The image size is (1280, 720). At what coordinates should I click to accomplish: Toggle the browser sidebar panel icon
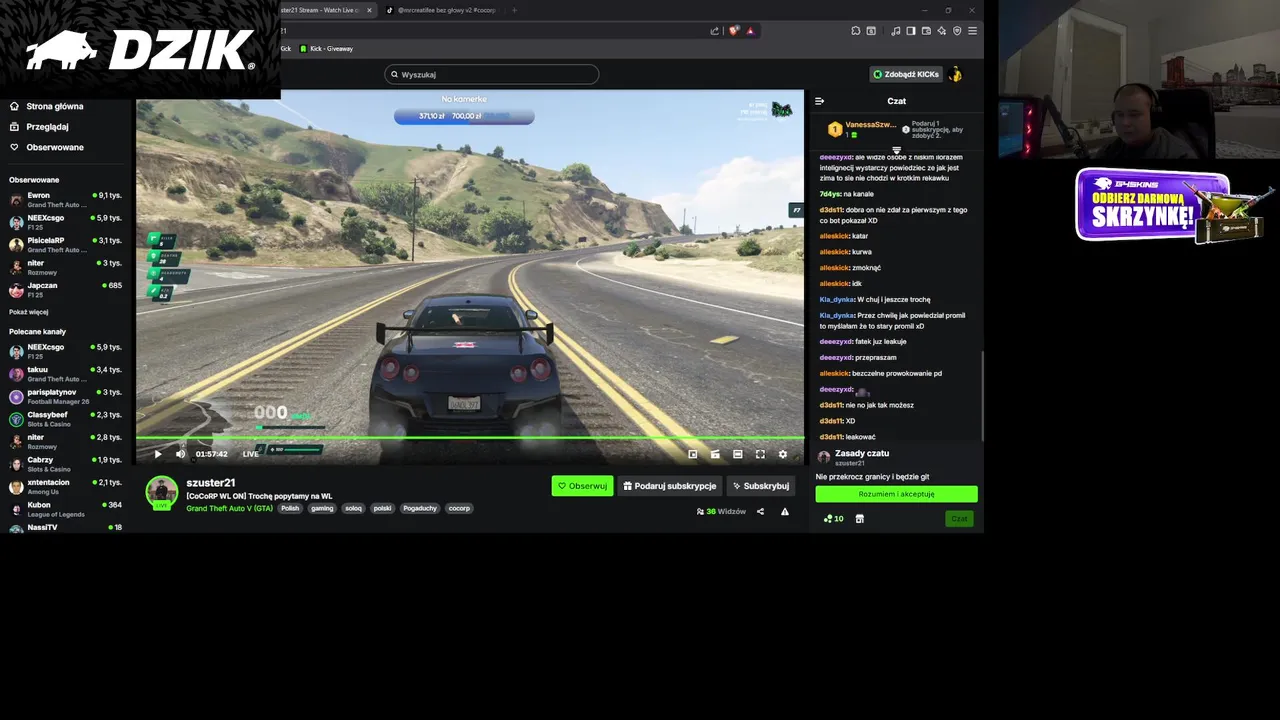point(911,31)
